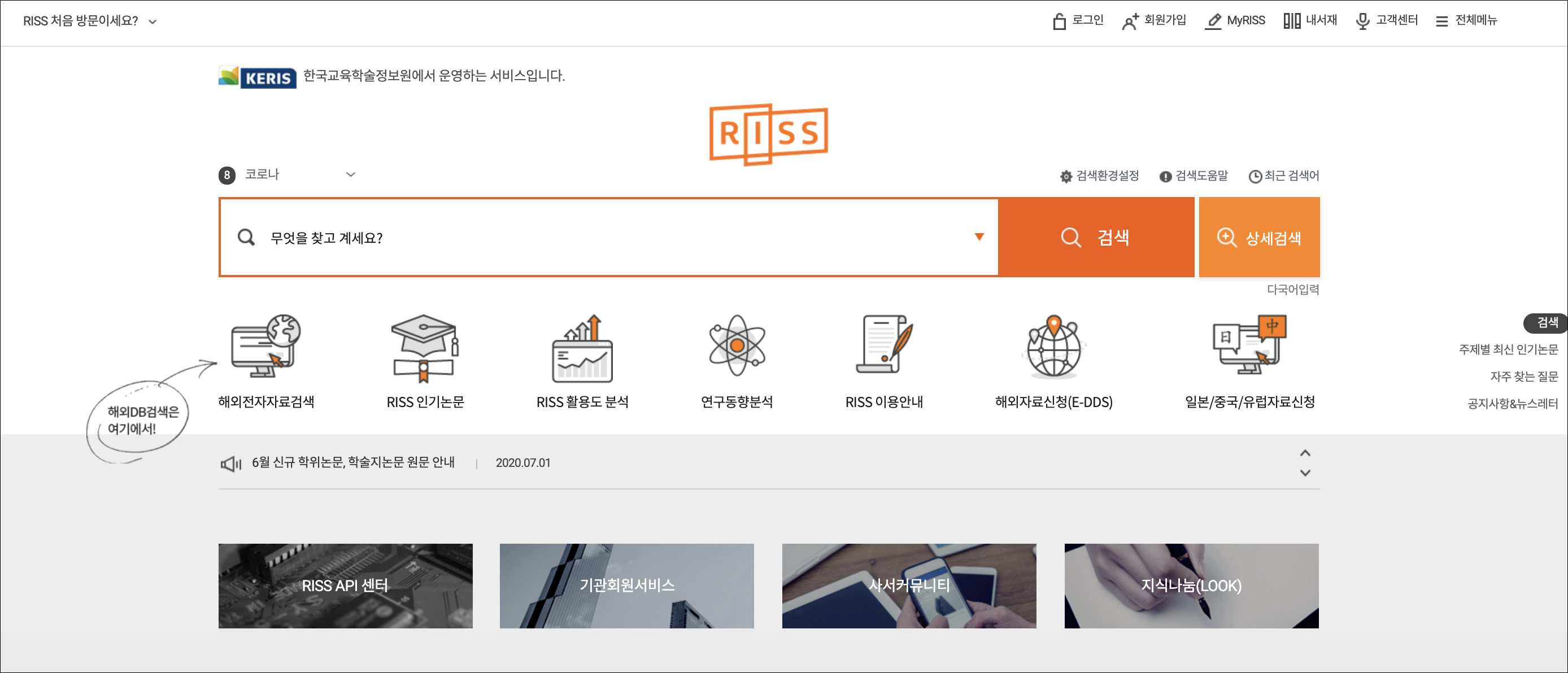
Task: Open RISS 활용도 분석 chart icon
Action: 582,348
